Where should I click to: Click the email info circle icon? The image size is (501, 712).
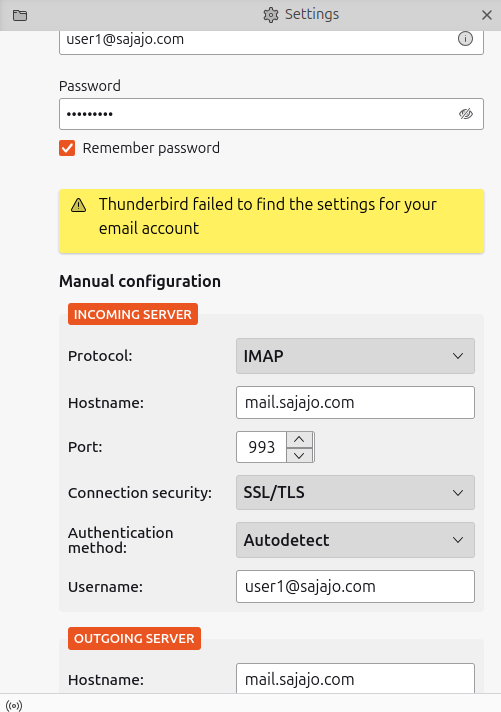click(x=465, y=39)
